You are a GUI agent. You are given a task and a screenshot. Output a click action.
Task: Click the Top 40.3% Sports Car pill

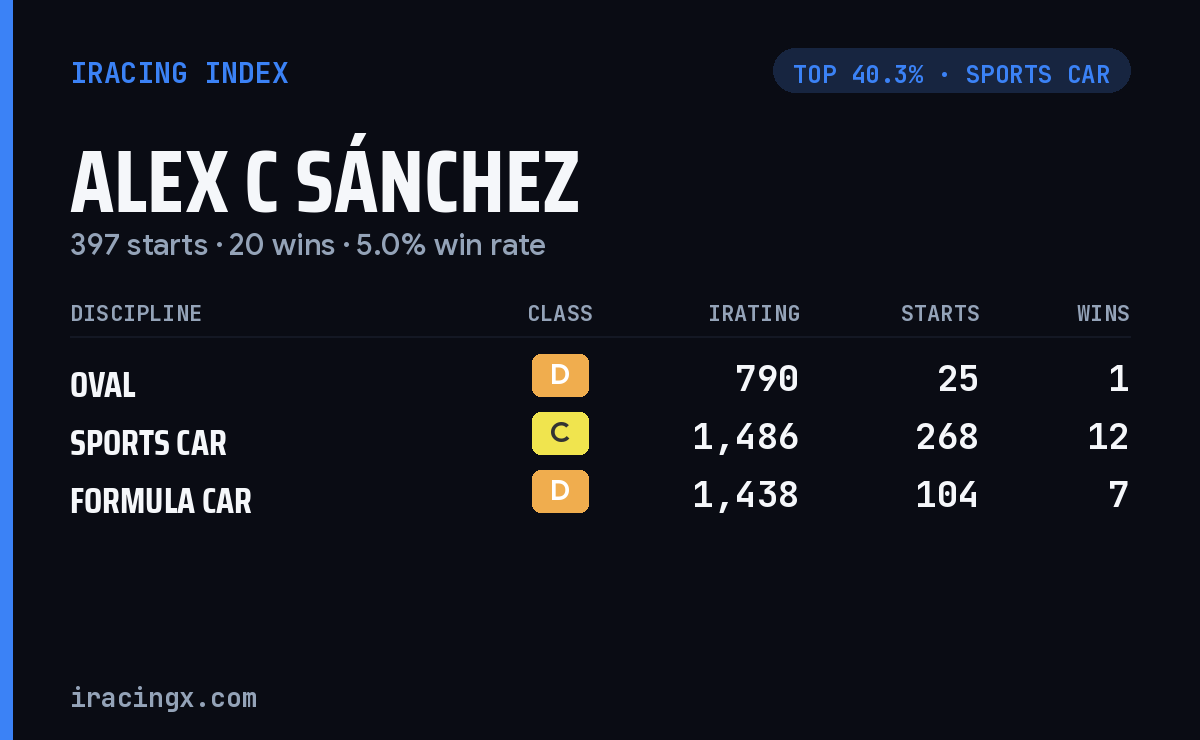(x=951, y=71)
